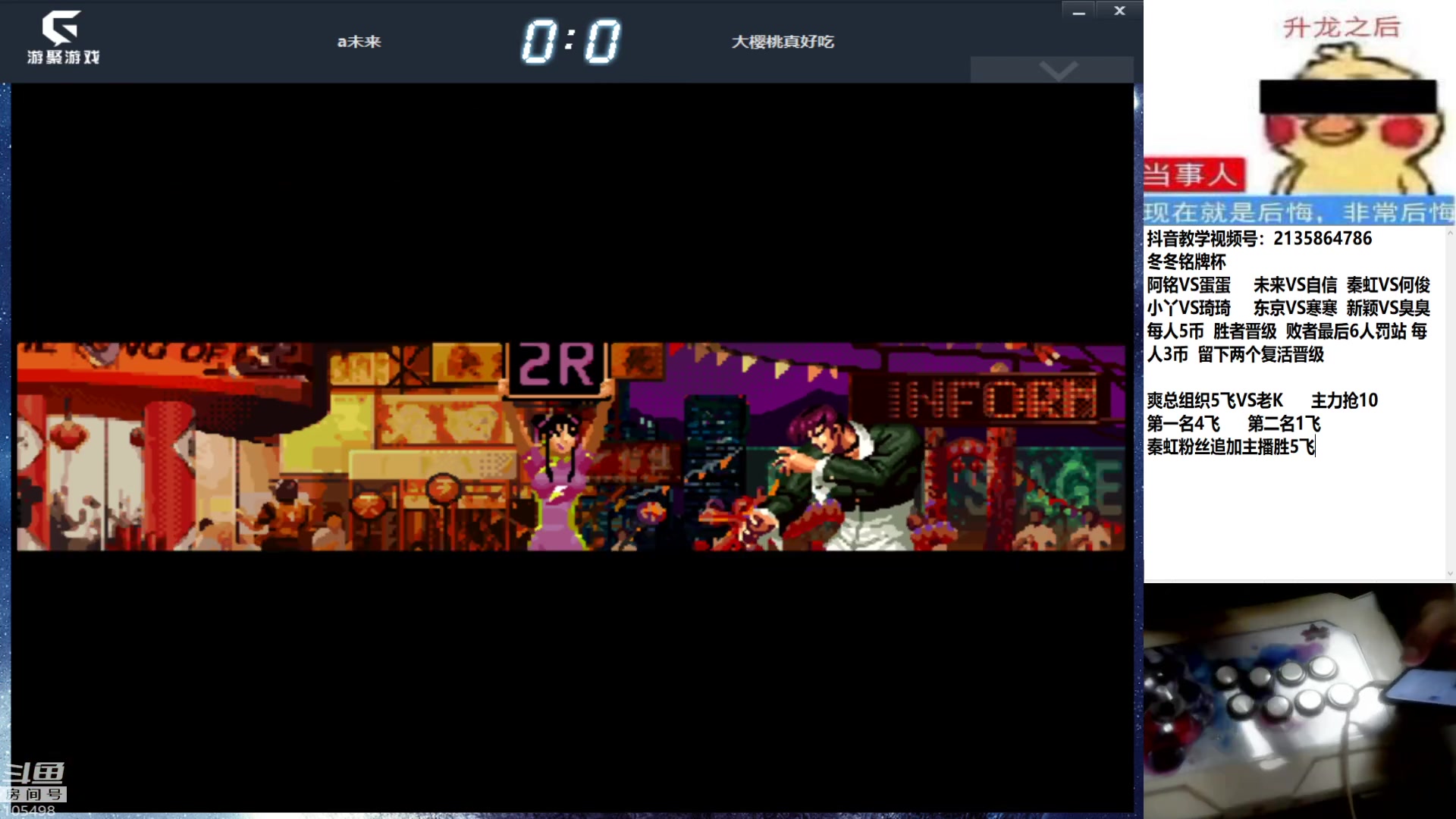Click the 小丫VS琦琦 matchup text
The image size is (1456, 819).
[1188, 309]
